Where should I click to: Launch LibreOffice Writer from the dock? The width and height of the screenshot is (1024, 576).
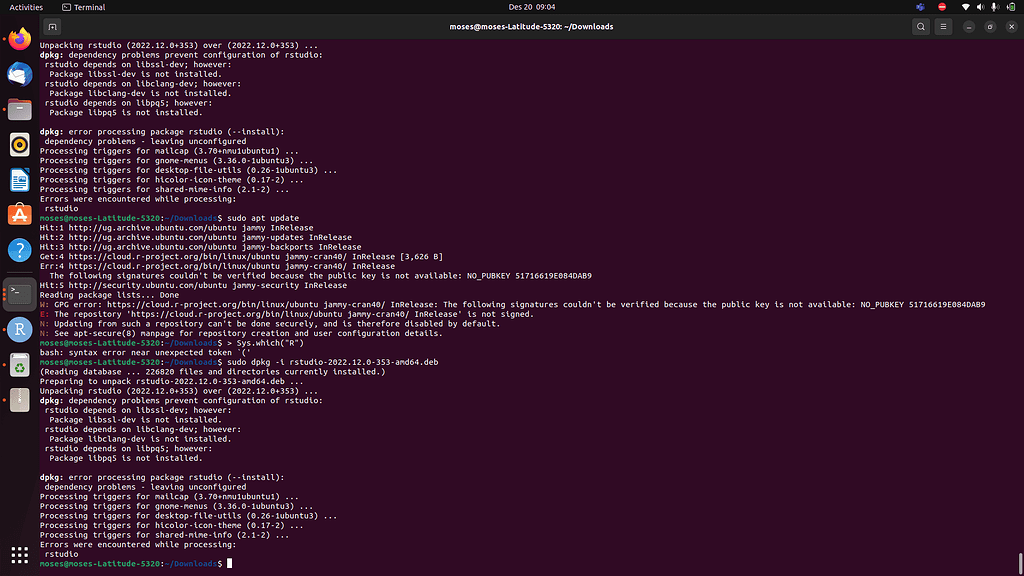pyautogui.click(x=19, y=180)
